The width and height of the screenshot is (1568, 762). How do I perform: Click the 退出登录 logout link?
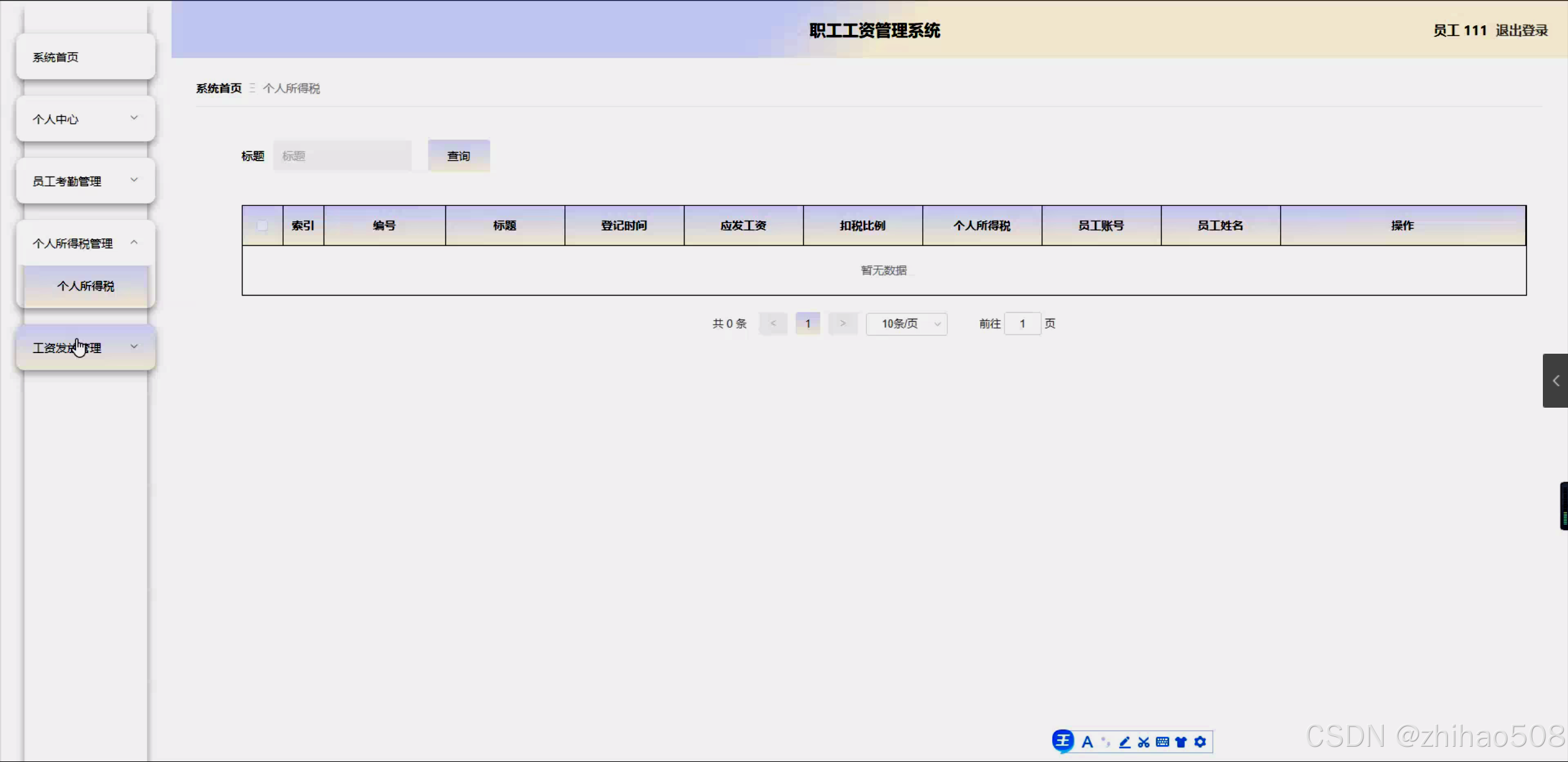click(x=1521, y=31)
